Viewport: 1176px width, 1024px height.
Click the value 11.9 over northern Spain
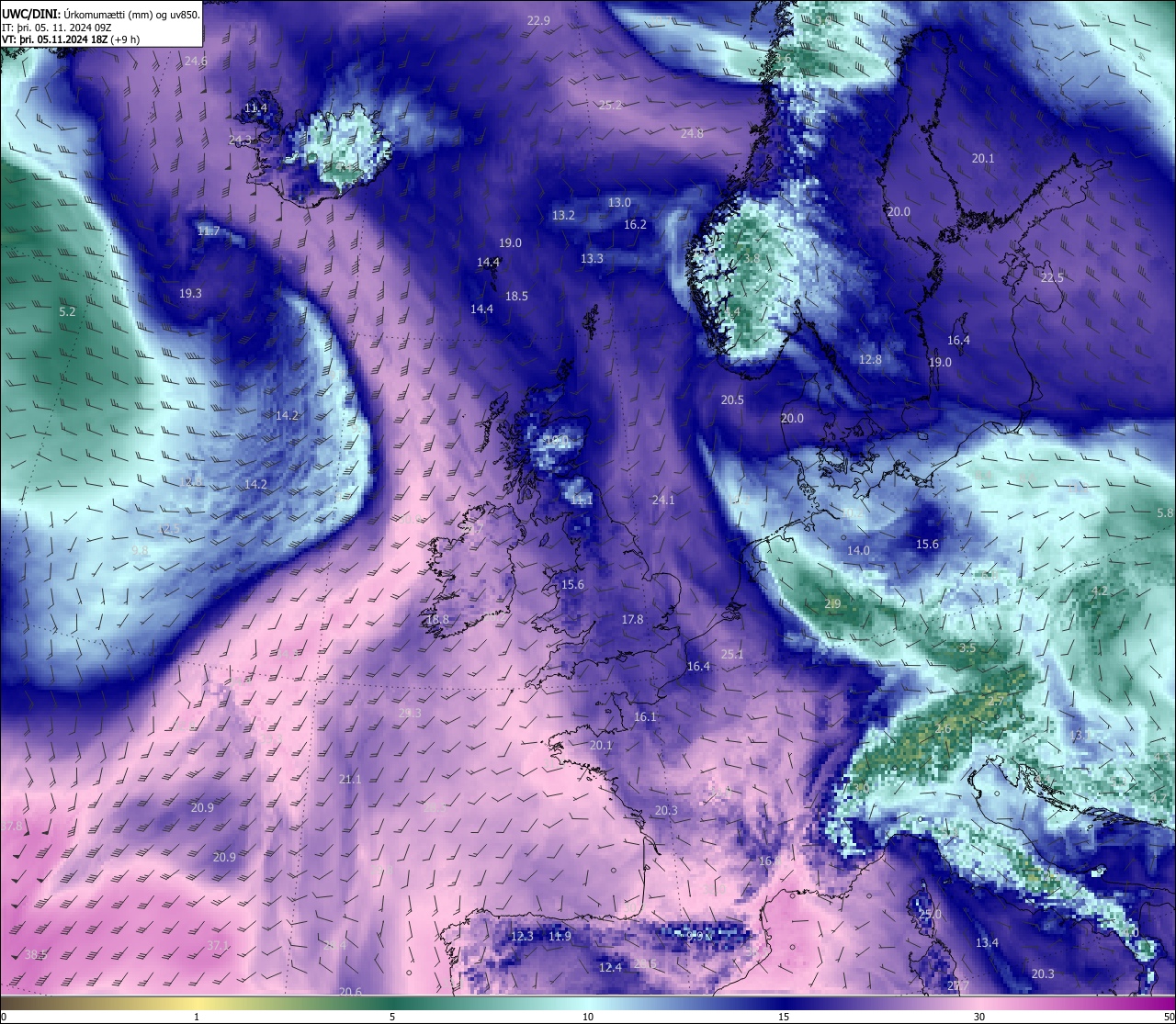(x=560, y=936)
